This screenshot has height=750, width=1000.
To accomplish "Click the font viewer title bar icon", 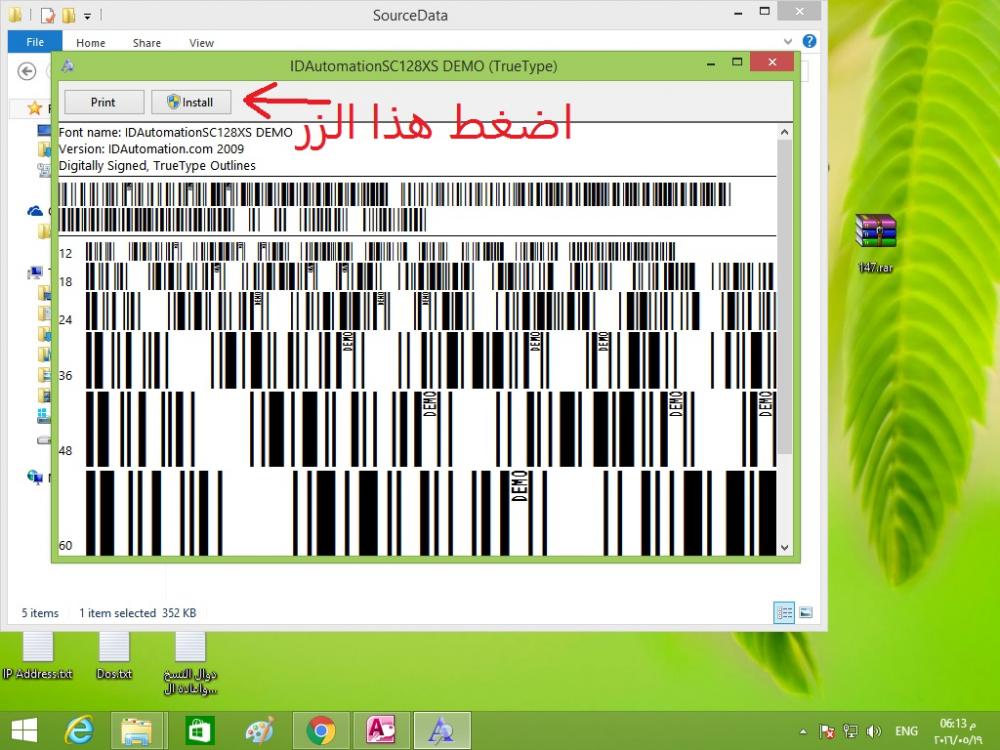I will coord(68,66).
